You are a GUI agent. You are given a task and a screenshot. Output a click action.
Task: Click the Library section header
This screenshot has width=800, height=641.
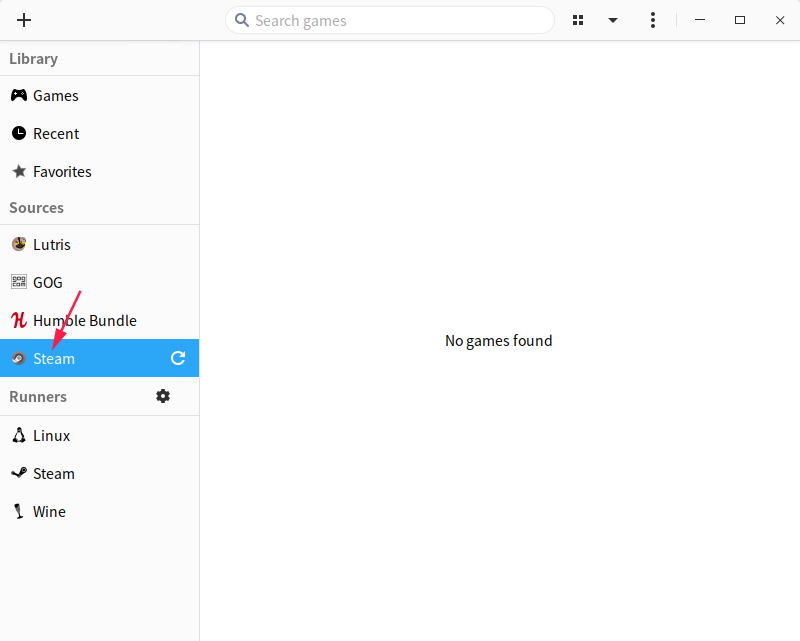(33, 58)
